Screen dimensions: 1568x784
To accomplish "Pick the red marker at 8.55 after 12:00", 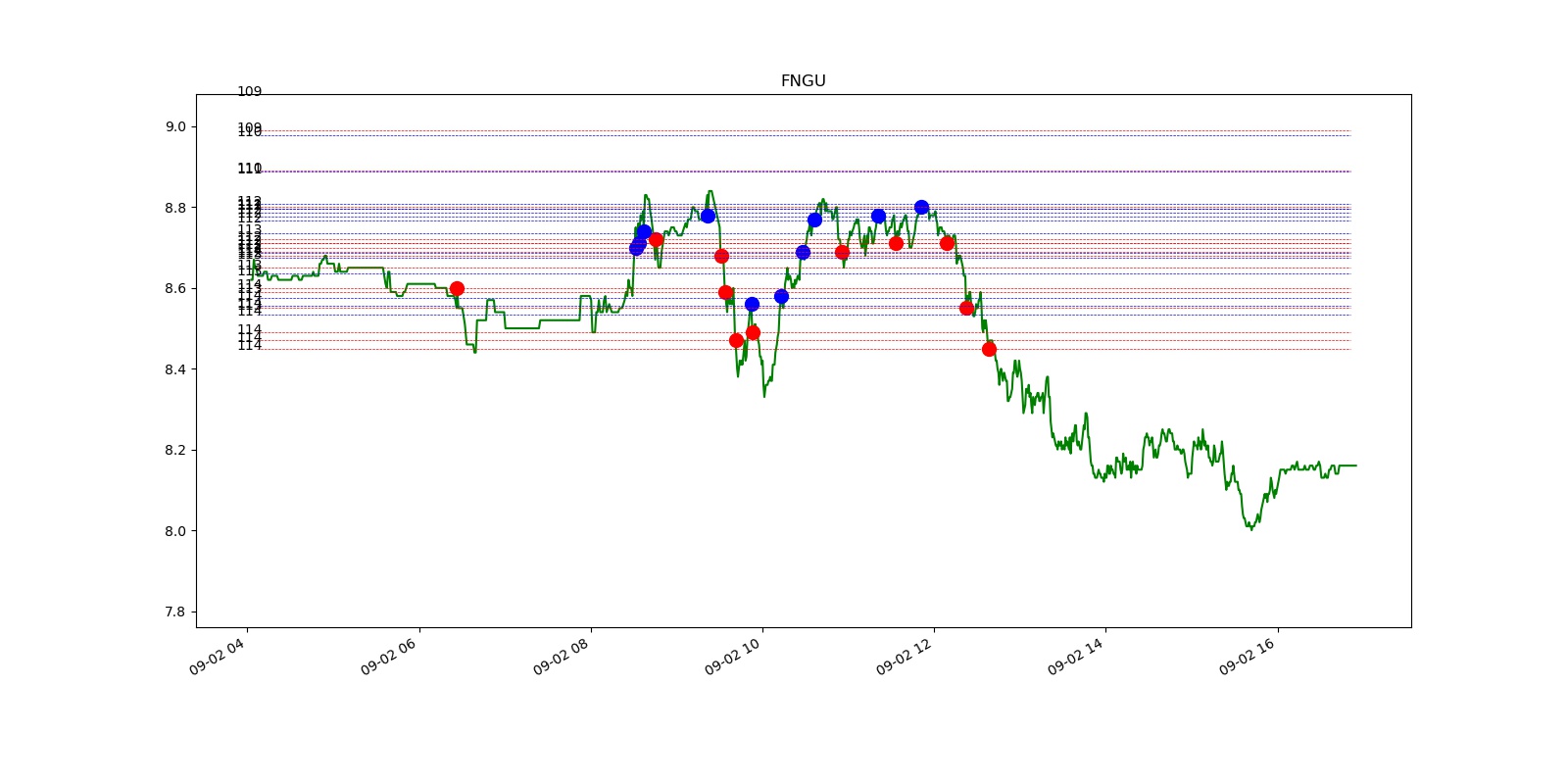I will 966,308.
